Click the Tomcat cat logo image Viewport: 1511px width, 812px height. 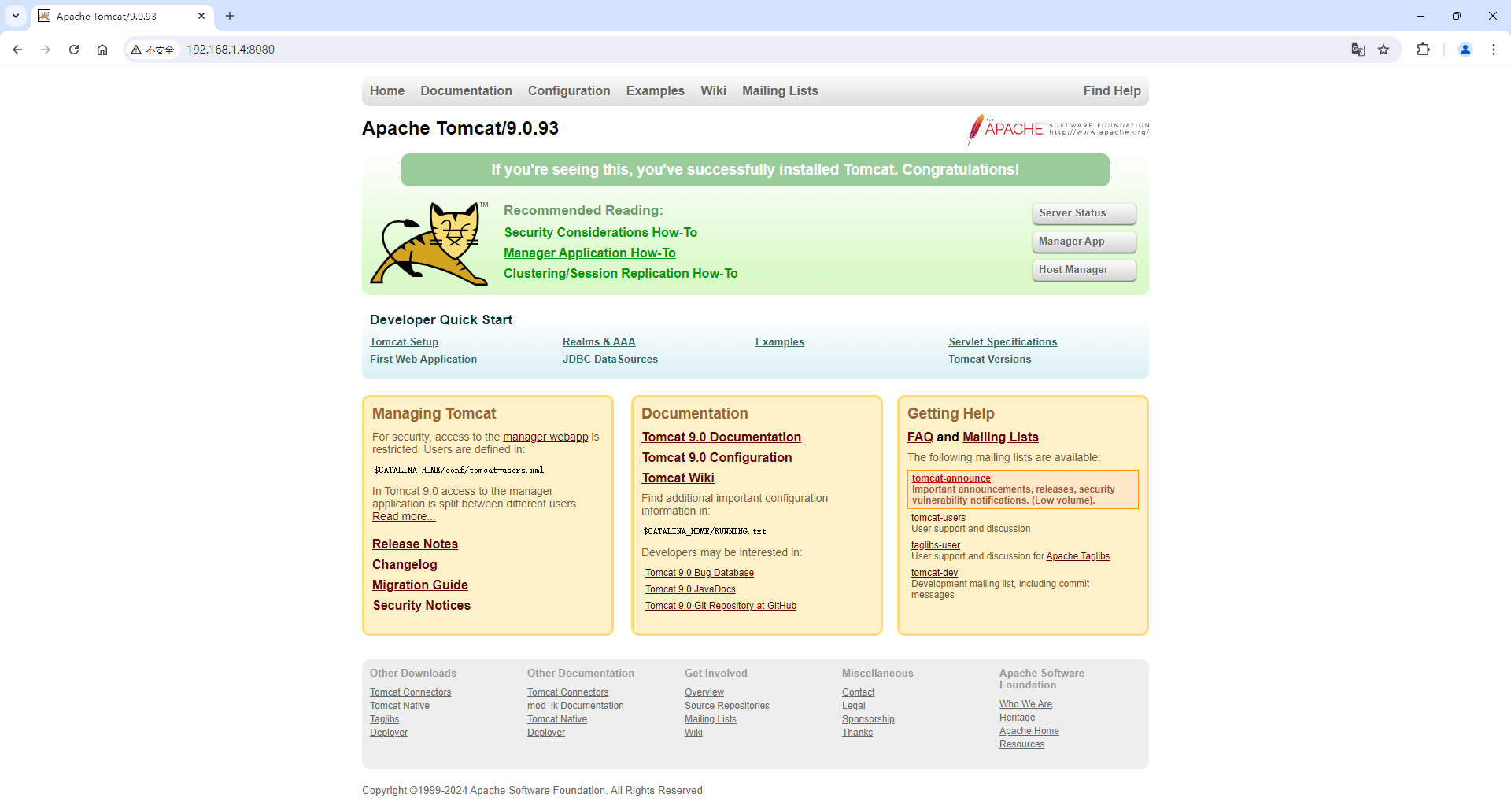430,243
